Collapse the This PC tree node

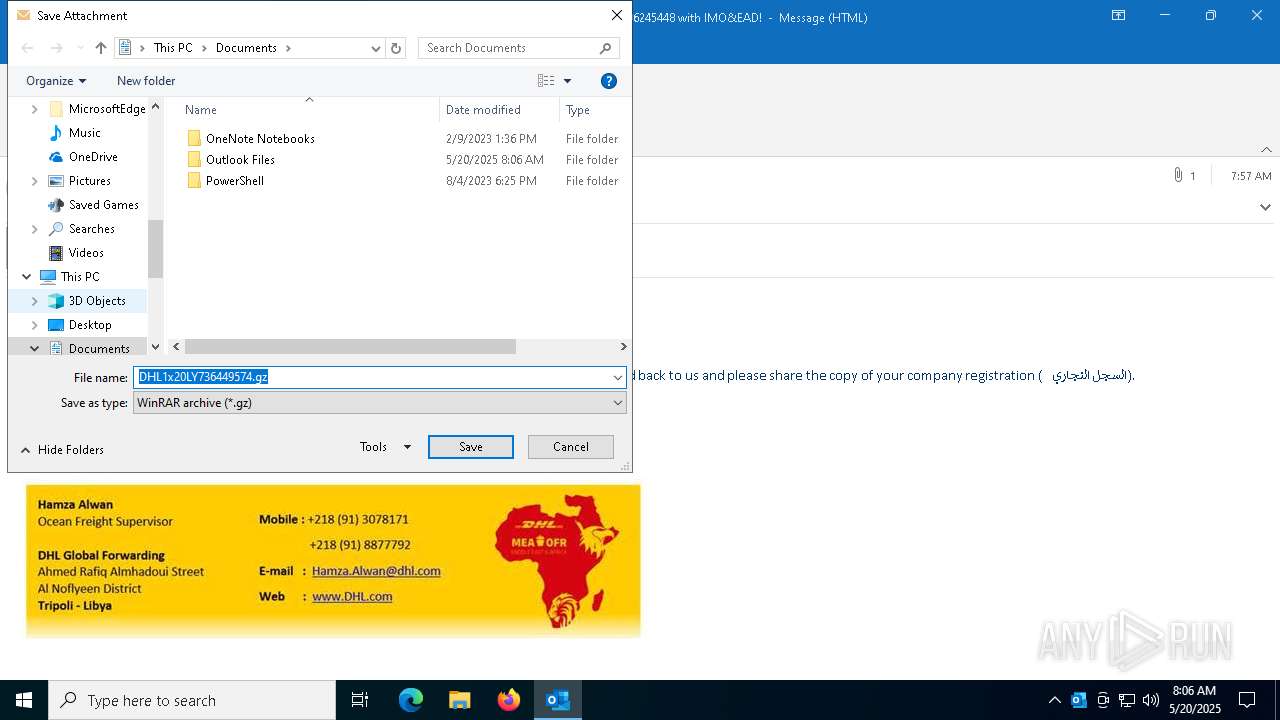(26, 277)
